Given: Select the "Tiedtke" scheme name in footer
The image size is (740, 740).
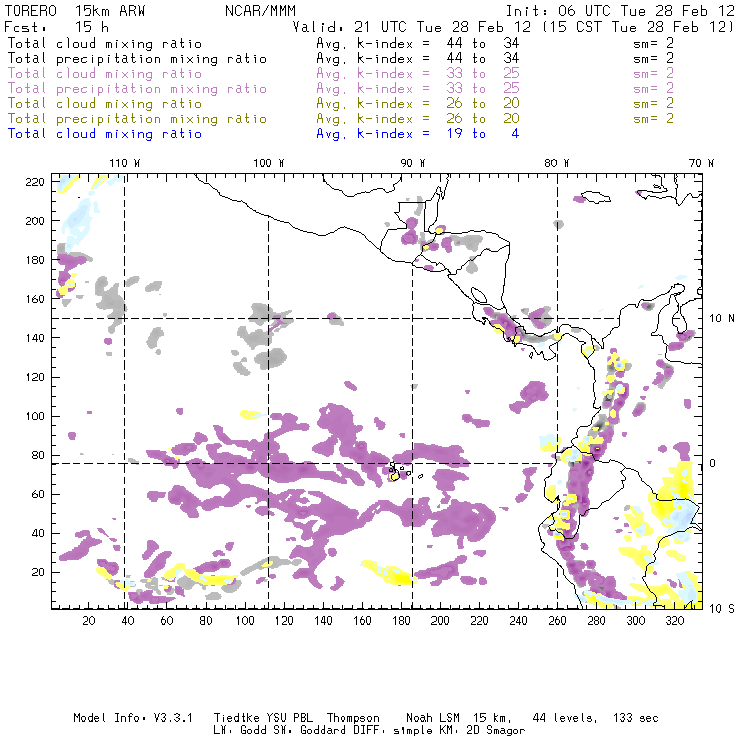Looking at the screenshot, I should pyautogui.click(x=237, y=718).
